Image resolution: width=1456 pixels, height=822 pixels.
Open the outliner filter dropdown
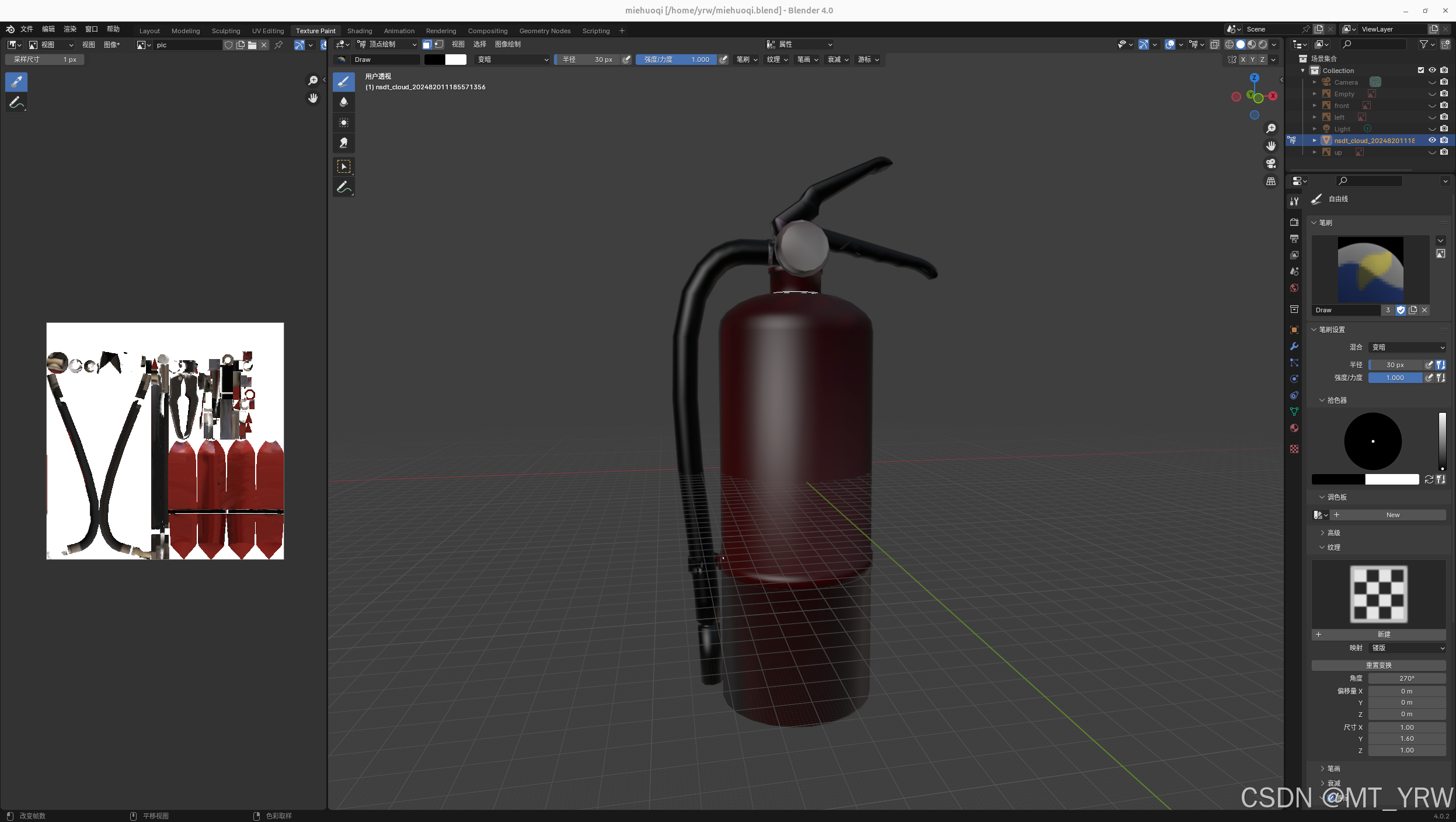tap(1427, 44)
